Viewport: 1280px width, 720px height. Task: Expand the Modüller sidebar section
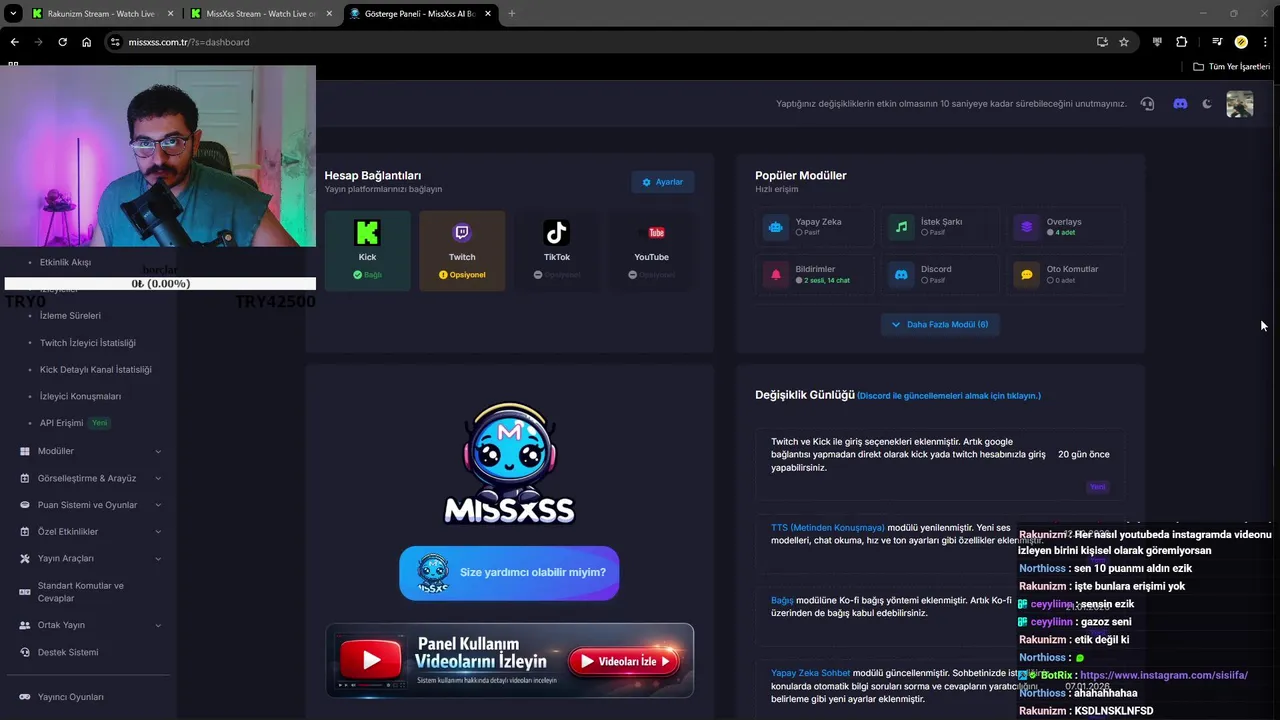pyautogui.click(x=90, y=451)
